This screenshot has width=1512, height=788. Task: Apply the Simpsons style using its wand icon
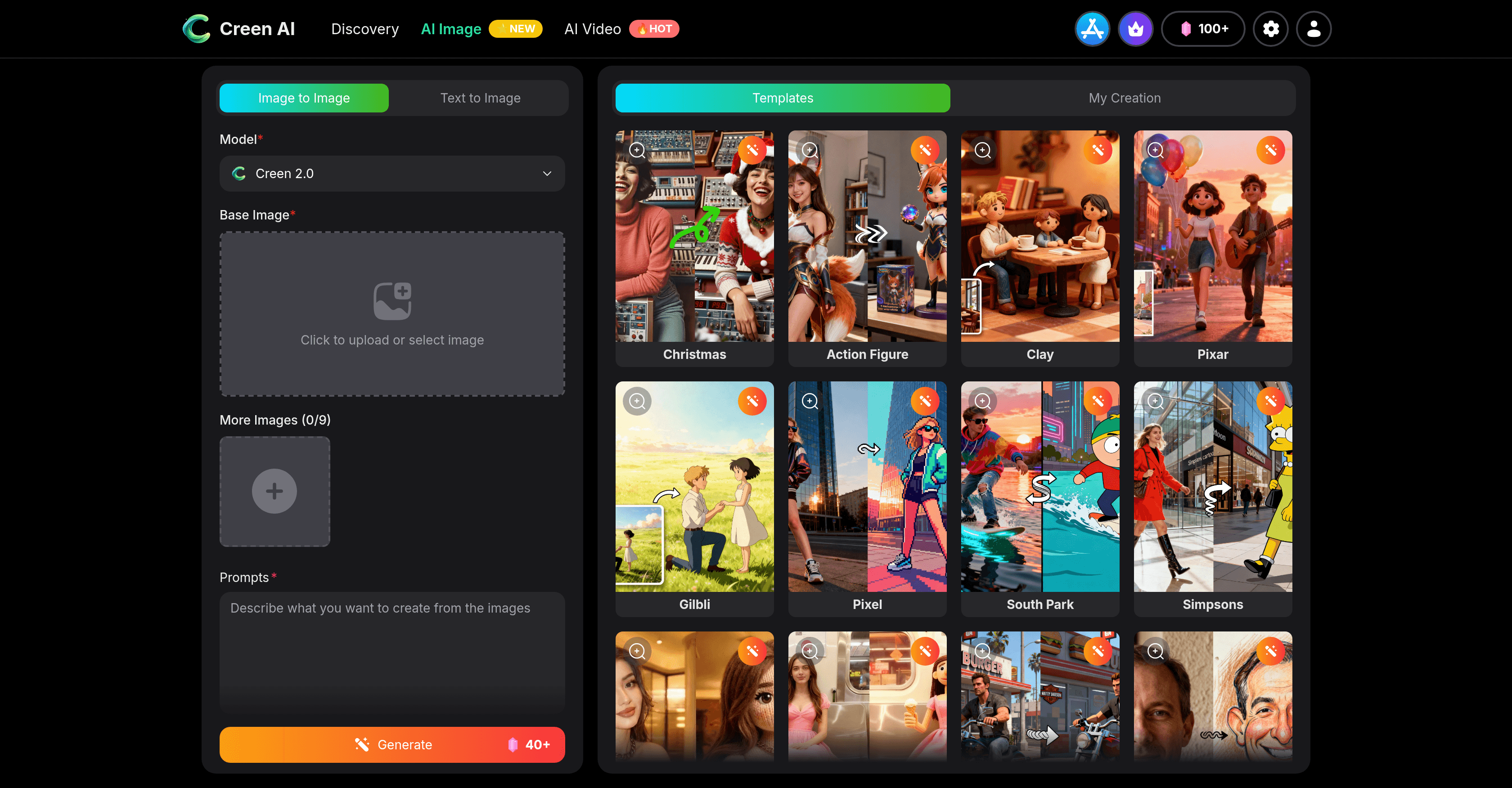1271,401
